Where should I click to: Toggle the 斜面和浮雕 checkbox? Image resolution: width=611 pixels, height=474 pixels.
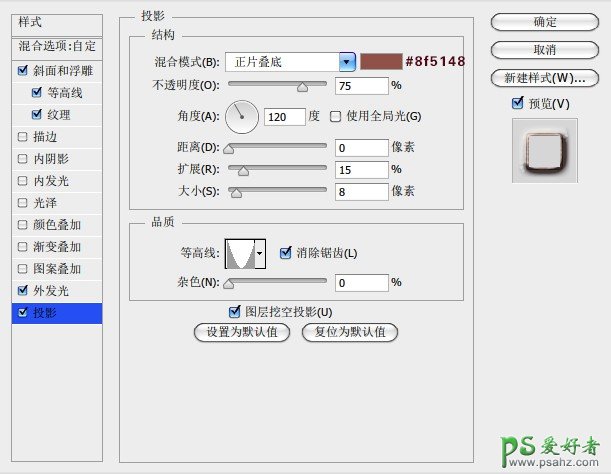[23, 71]
